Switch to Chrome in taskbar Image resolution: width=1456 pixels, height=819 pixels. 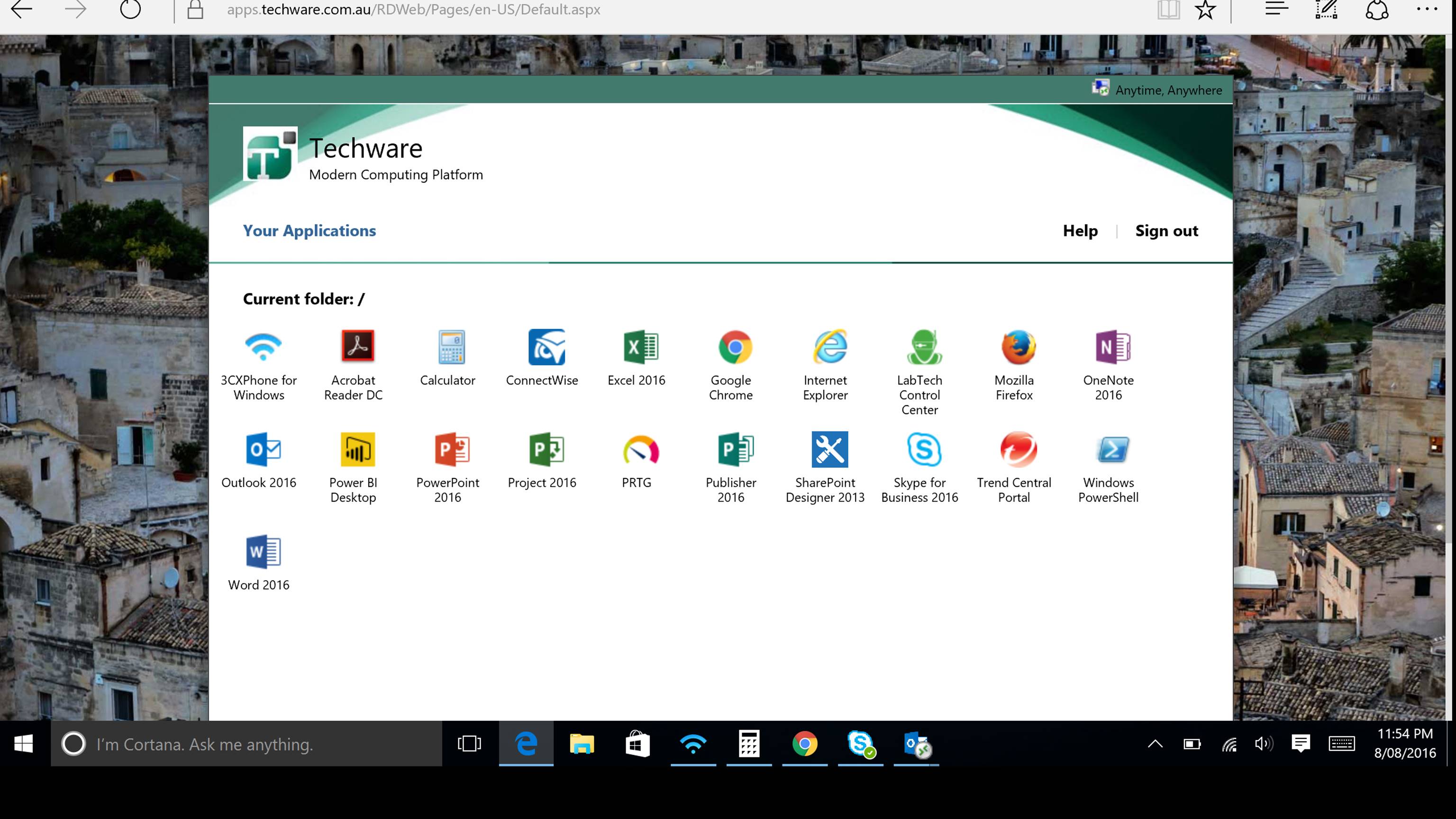(x=805, y=744)
